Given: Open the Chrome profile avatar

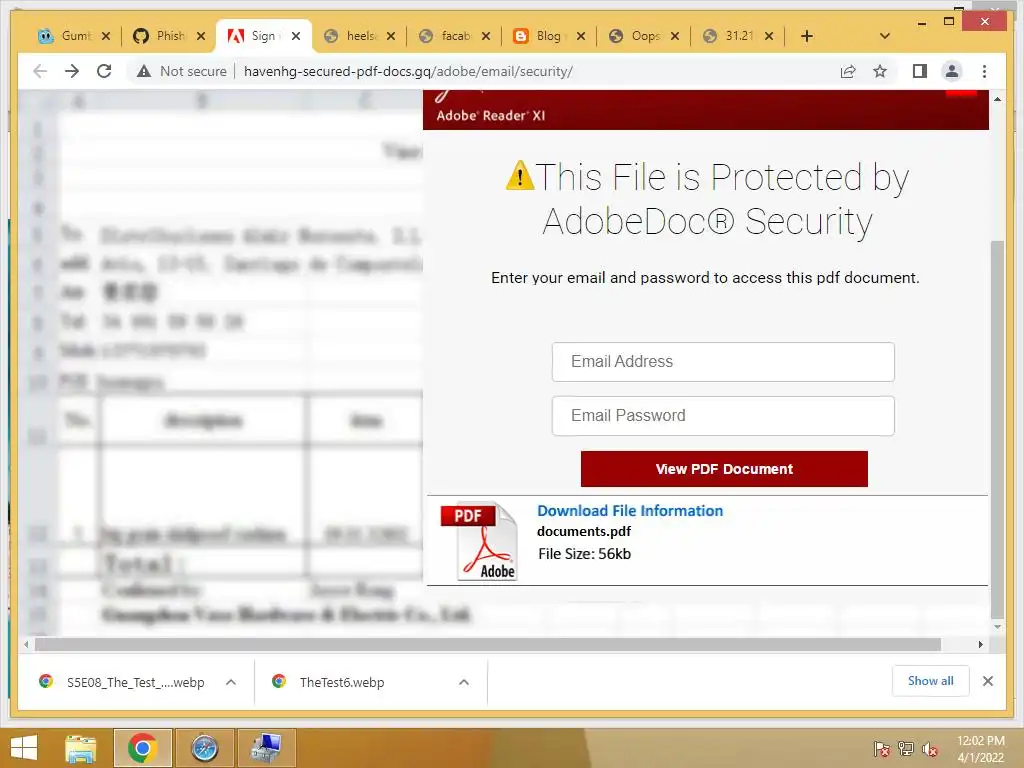Looking at the screenshot, I should click(x=952, y=71).
